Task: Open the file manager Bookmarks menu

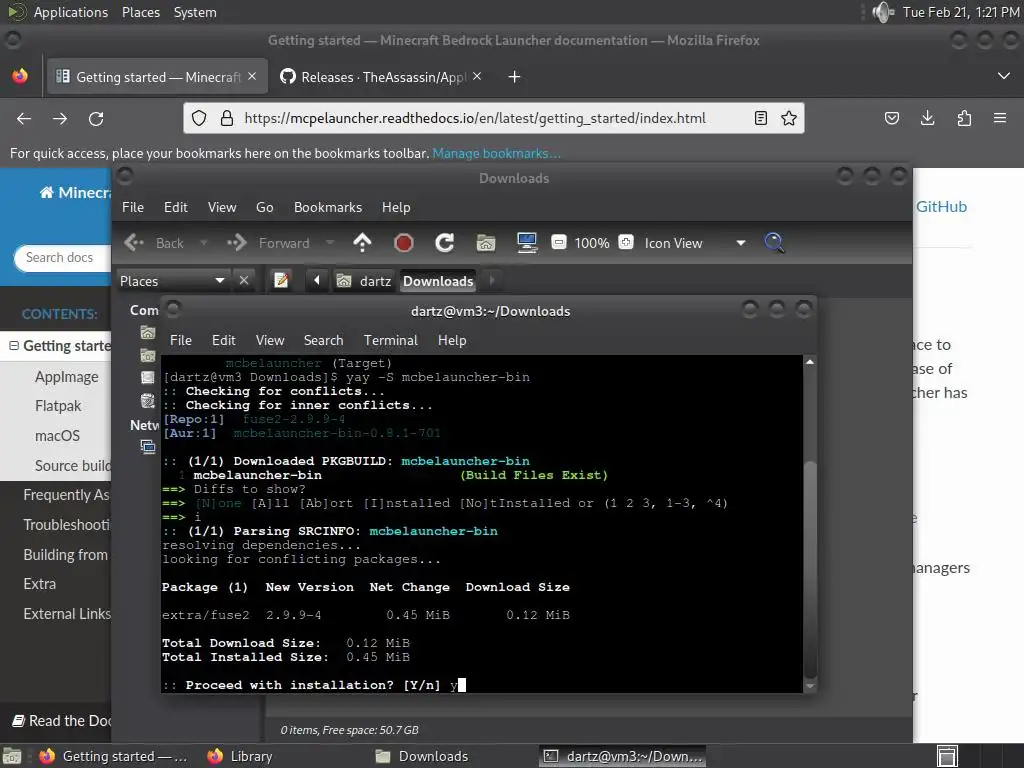Action: (x=328, y=207)
